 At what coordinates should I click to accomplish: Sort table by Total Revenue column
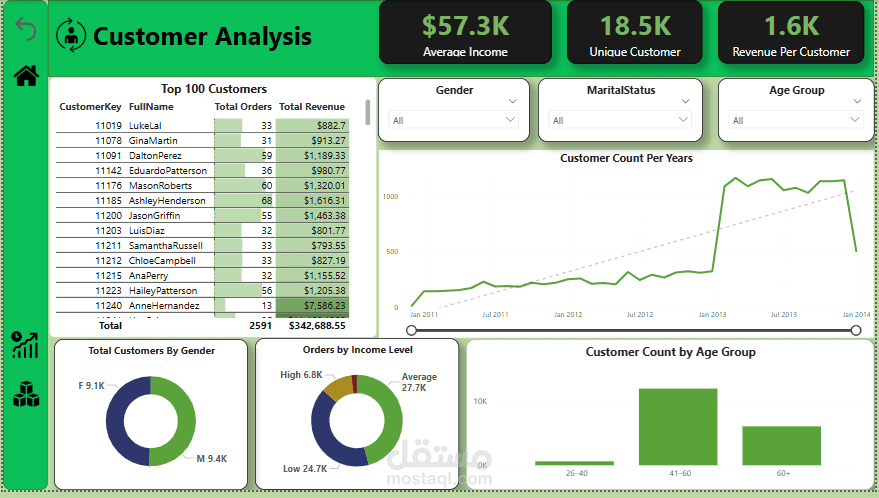tap(312, 107)
